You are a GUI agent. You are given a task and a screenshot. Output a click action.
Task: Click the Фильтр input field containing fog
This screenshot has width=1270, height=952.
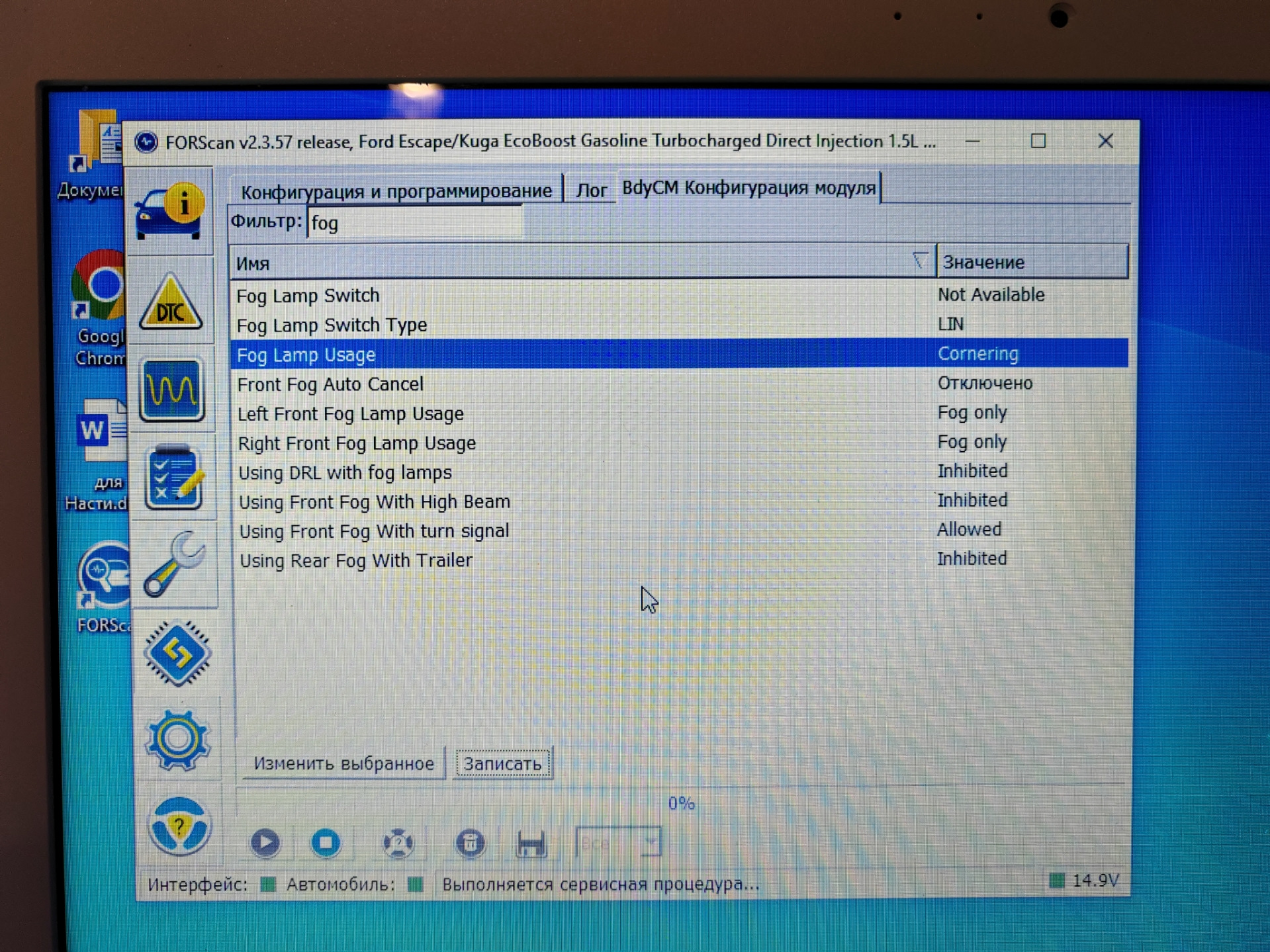point(415,223)
